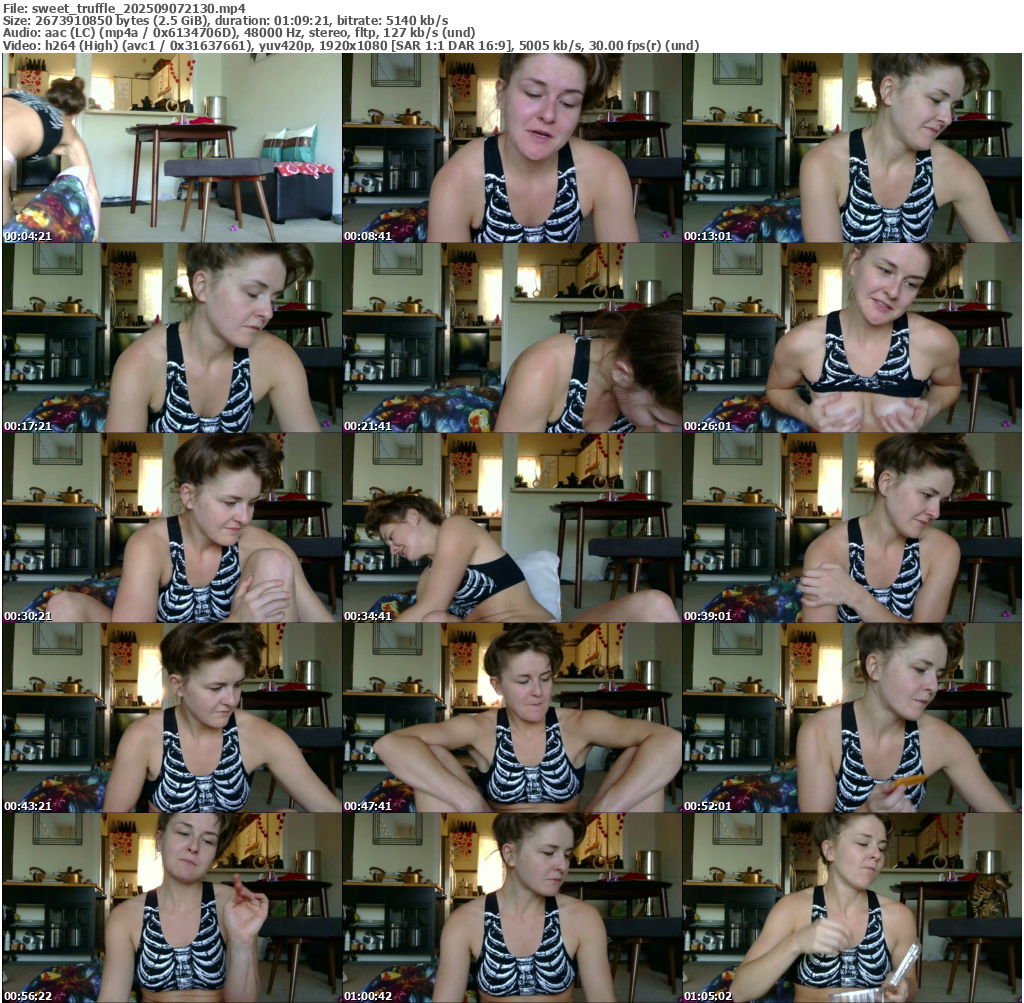Select the 00:47:41 frame
The image size is (1024, 1003).
click(511, 718)
